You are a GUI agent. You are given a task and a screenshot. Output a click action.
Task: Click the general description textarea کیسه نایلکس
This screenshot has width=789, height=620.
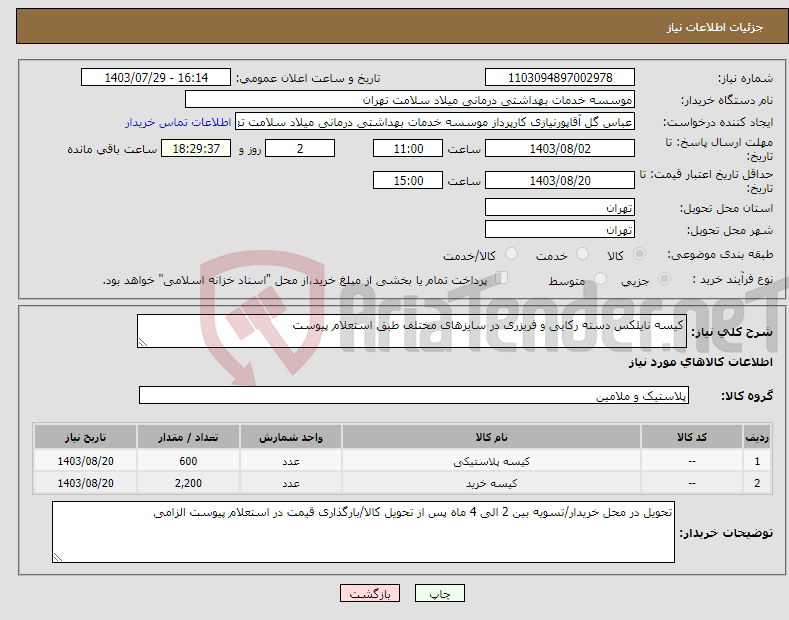point(412,331)
